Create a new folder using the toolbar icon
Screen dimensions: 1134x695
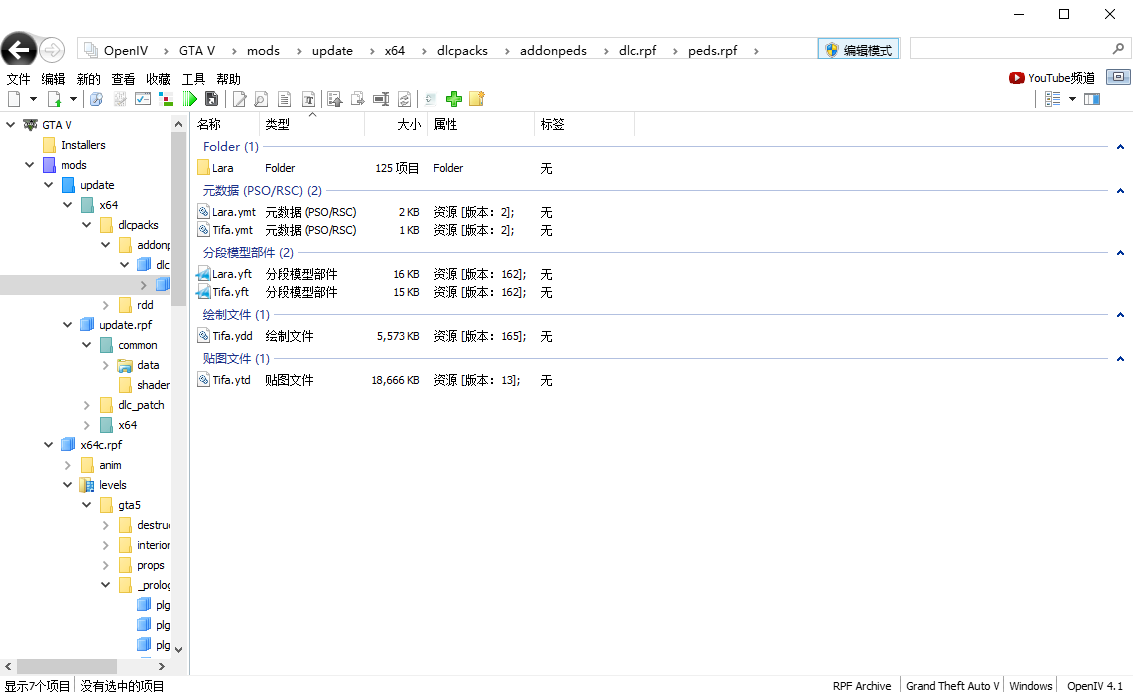(x=477, y=98)
